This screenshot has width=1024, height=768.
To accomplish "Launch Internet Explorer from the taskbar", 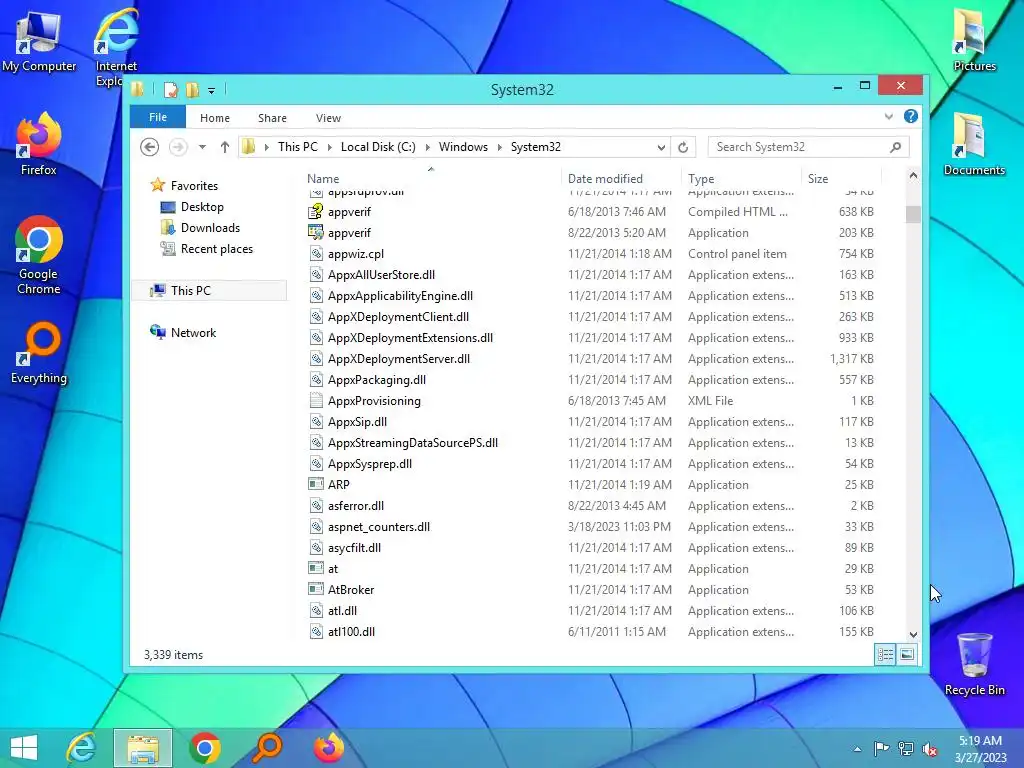I will tap(82, 748).
